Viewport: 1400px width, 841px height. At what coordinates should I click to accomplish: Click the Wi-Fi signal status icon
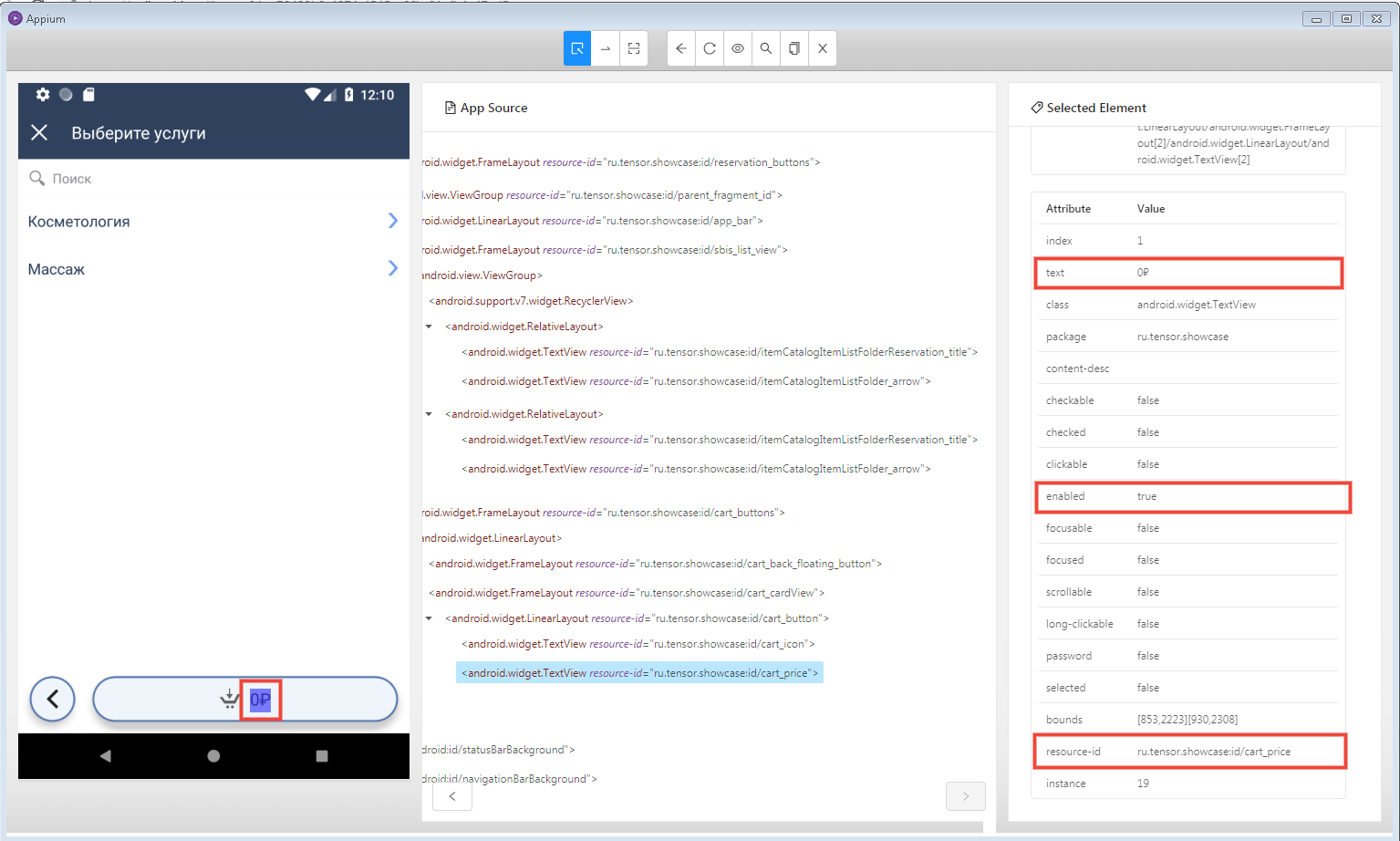(x=313, y=95)
